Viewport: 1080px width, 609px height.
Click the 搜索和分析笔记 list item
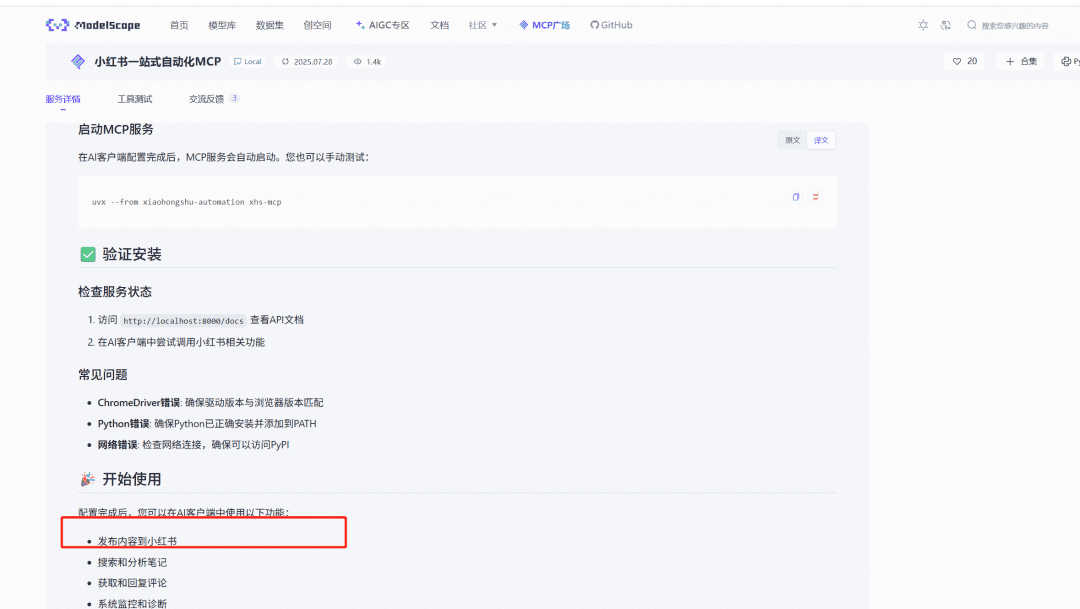tap(132, 563)
